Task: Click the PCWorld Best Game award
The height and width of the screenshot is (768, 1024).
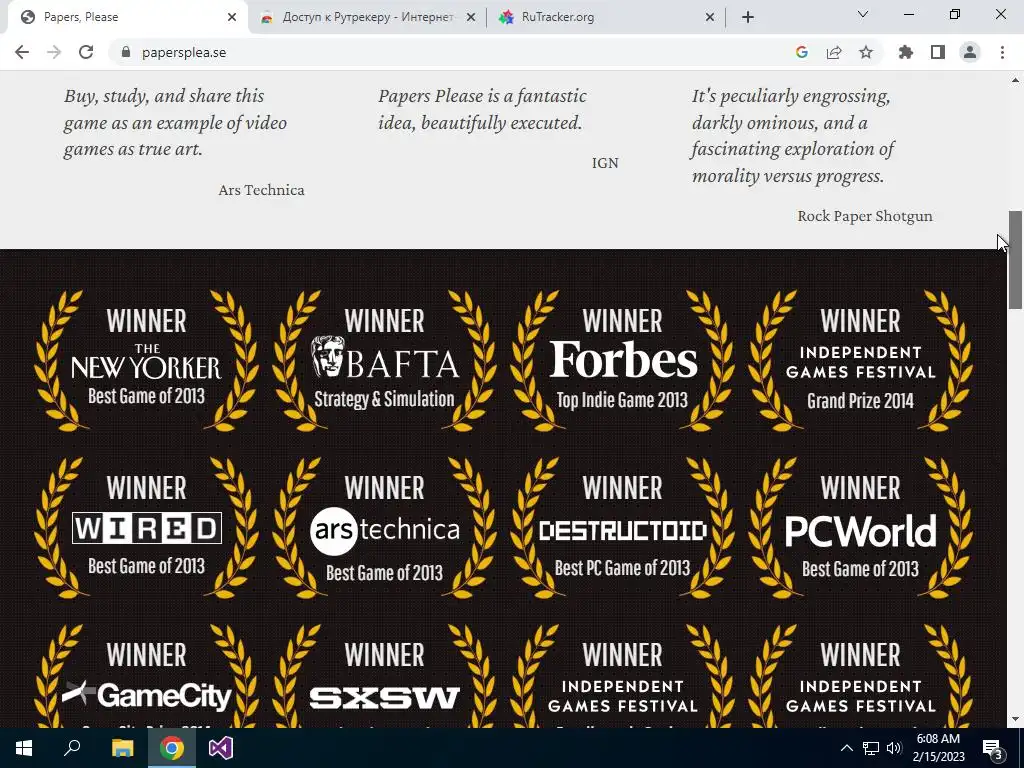Action: (x=860, y=527)
